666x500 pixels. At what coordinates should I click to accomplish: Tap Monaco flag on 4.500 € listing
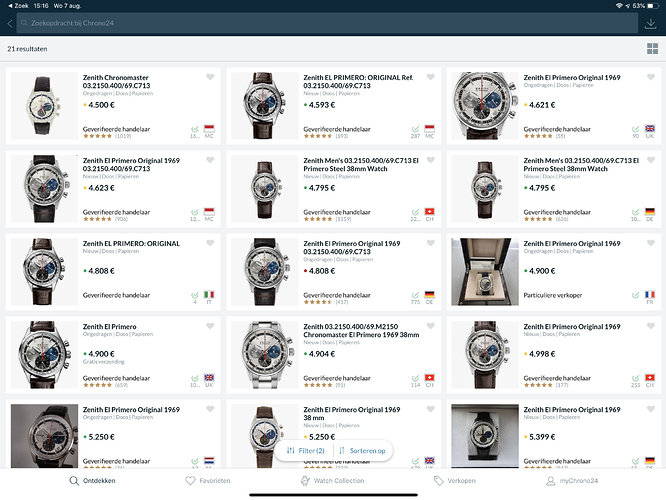click(x=209, y=129)
